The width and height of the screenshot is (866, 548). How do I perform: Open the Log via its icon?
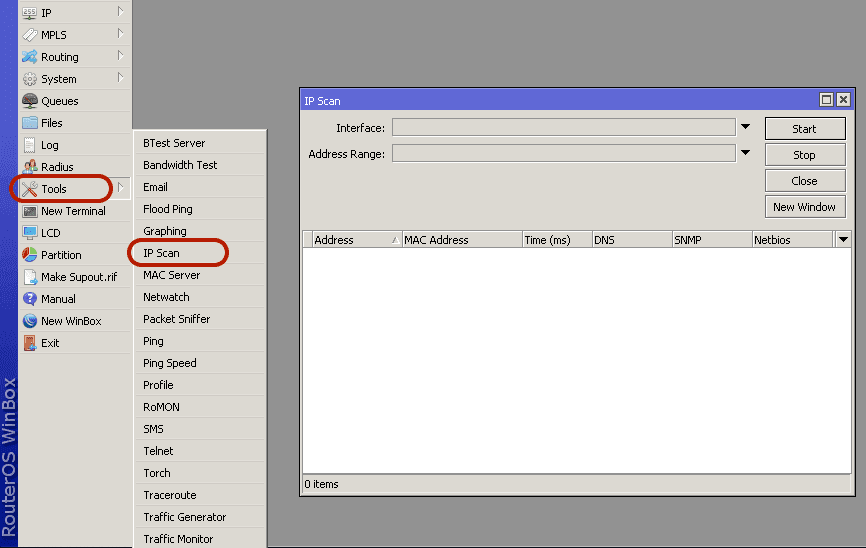[x=29, y=145]
